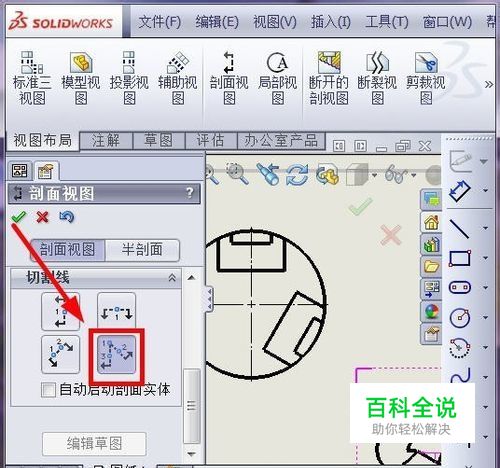Select the 剖面视图 mode toggle
Screen dimensions: 500x468
coord(68,250)
